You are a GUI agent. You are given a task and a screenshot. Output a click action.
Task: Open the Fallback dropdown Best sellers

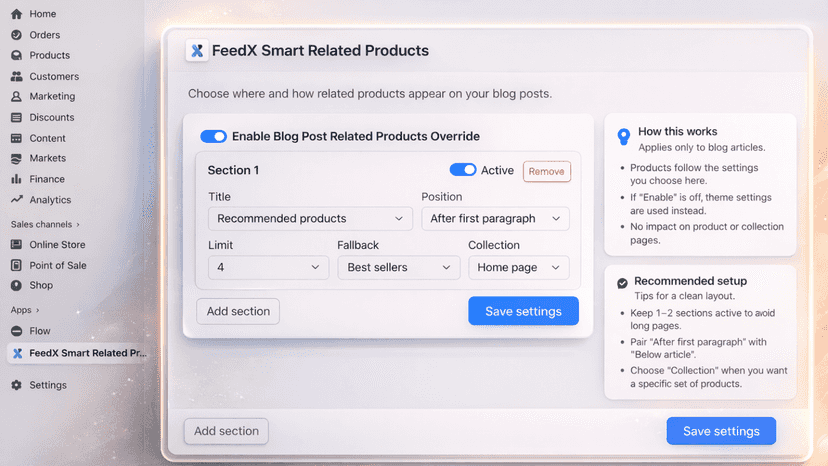point(399,267)
